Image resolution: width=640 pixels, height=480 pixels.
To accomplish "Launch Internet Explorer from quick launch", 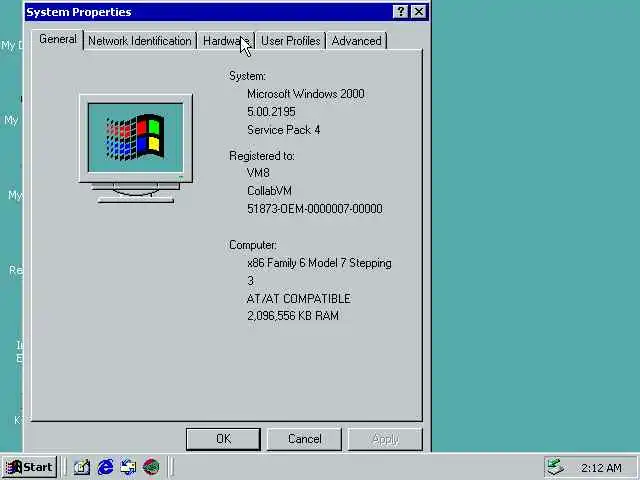I will point(105,467).
